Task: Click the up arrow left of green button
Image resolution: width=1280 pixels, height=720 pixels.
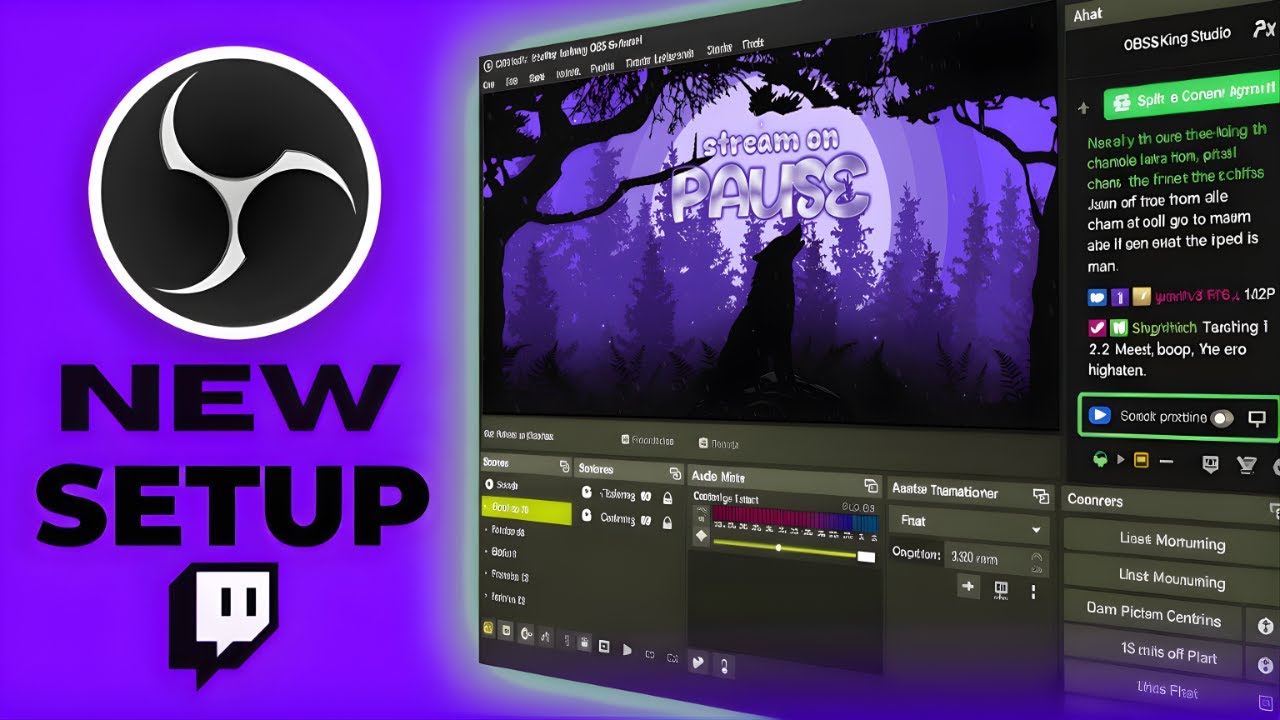Action: tap(1082, 107)
